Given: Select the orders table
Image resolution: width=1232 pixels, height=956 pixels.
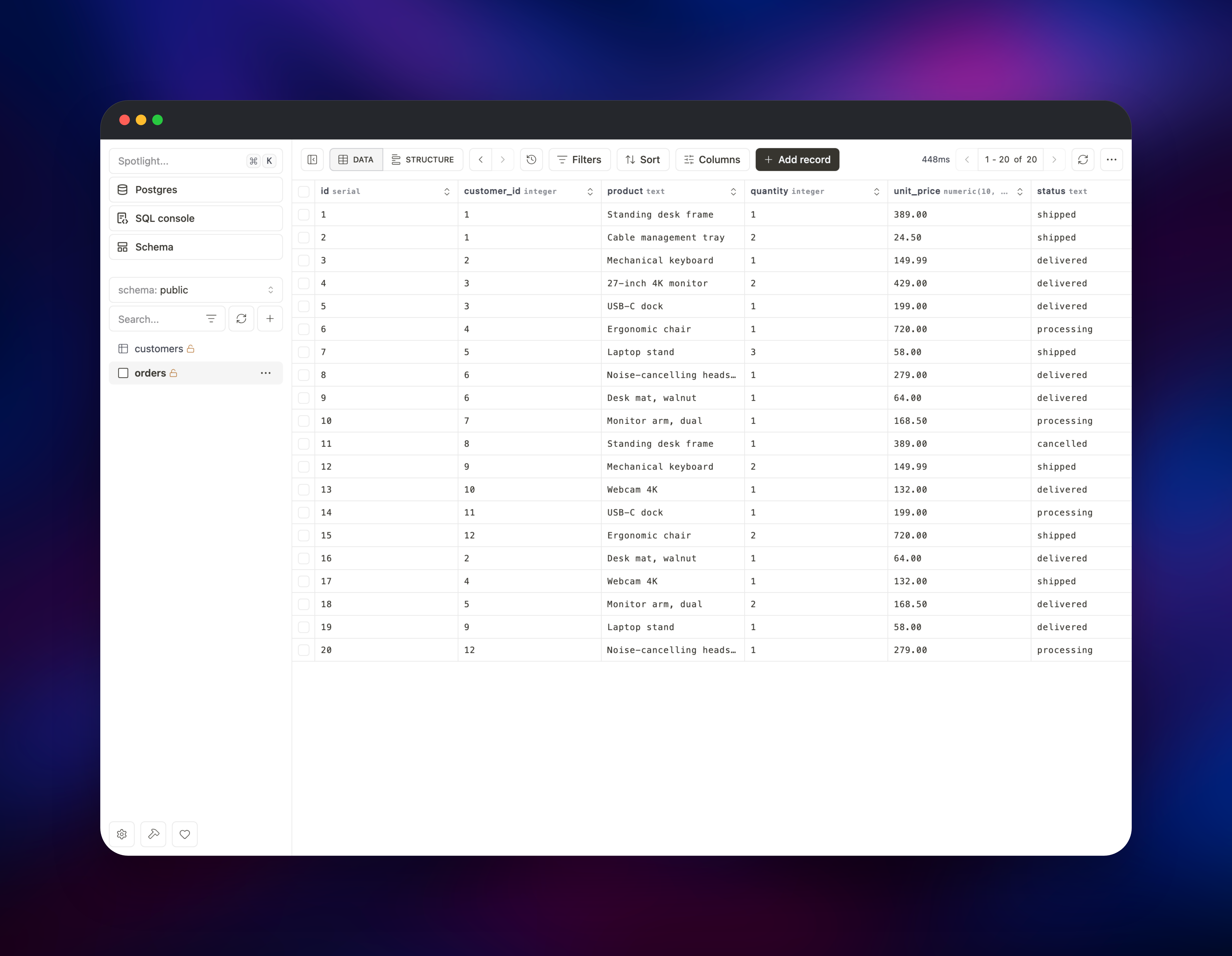Looking at the screenshot, I should (196, 373).
